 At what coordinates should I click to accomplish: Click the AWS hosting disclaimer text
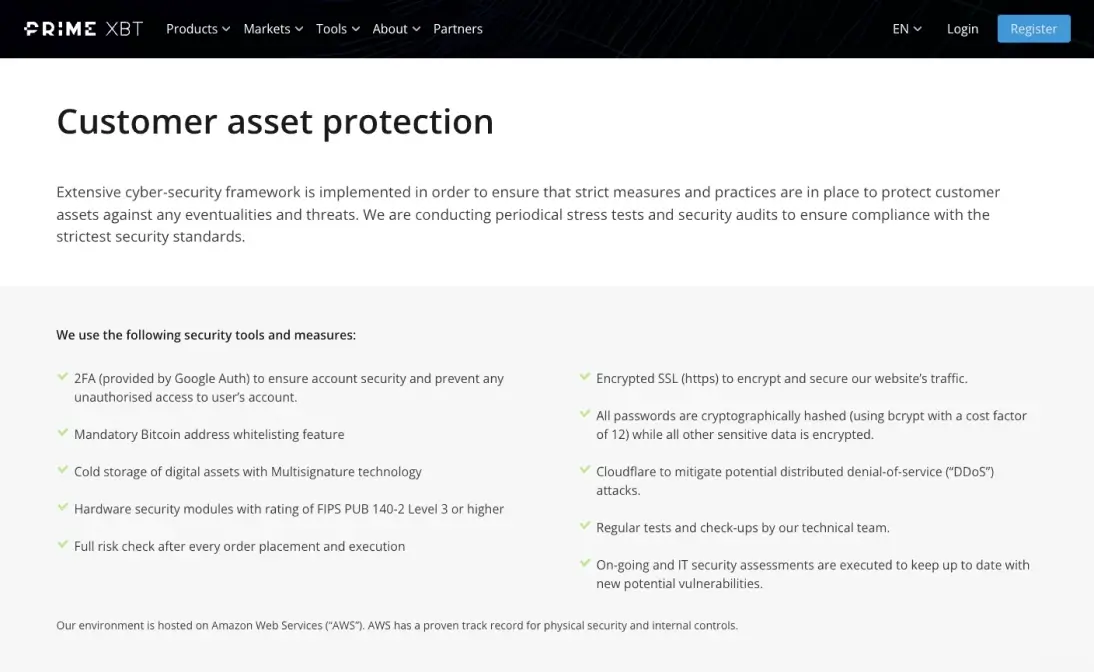(396, 625)
